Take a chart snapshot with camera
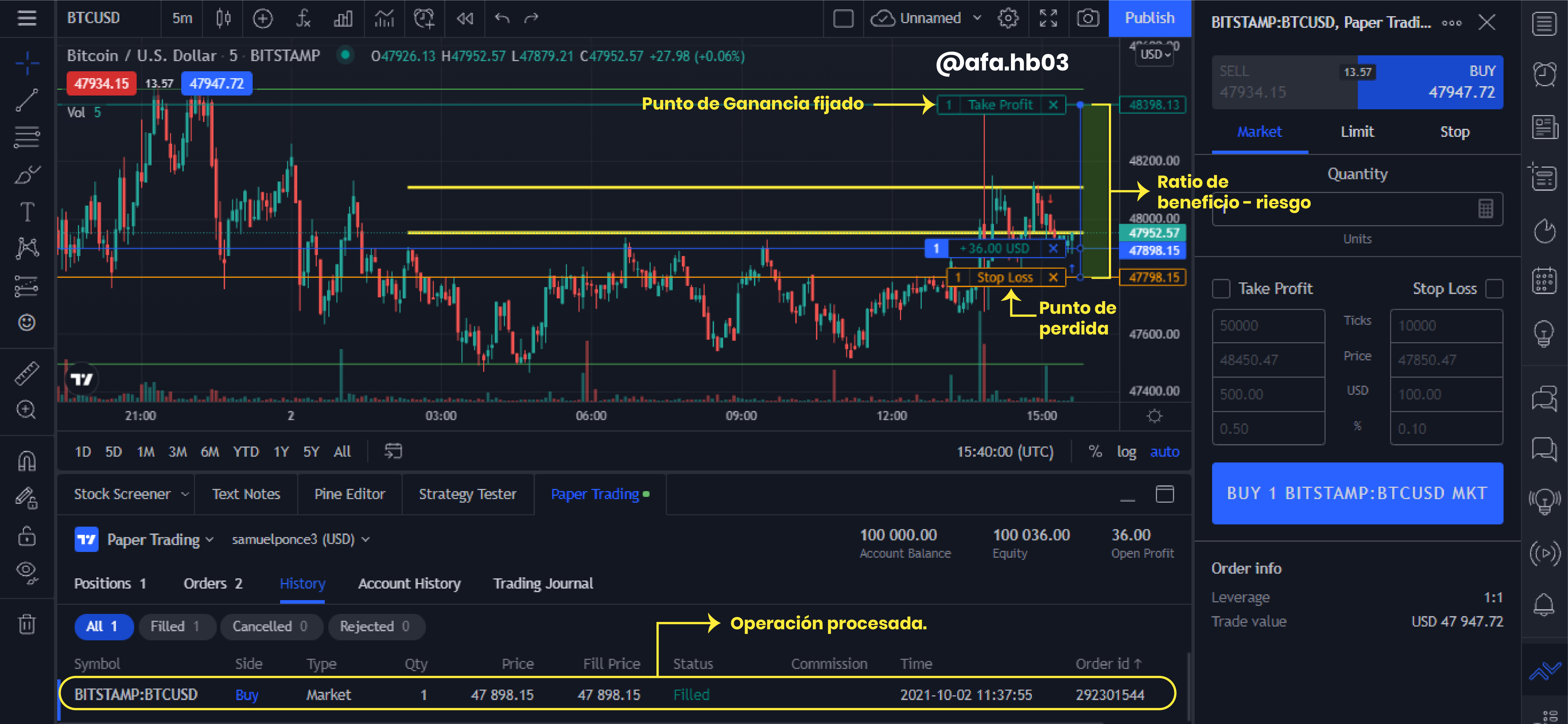The width and height of the screenshot is (1568, 724). (x=1088, y=18)
